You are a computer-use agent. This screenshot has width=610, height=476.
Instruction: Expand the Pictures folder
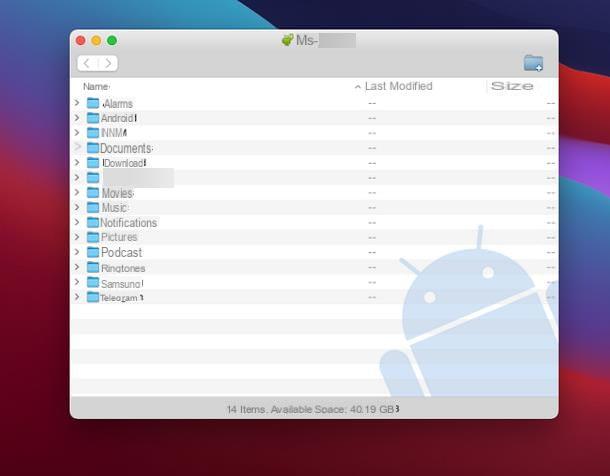[77, 237]
